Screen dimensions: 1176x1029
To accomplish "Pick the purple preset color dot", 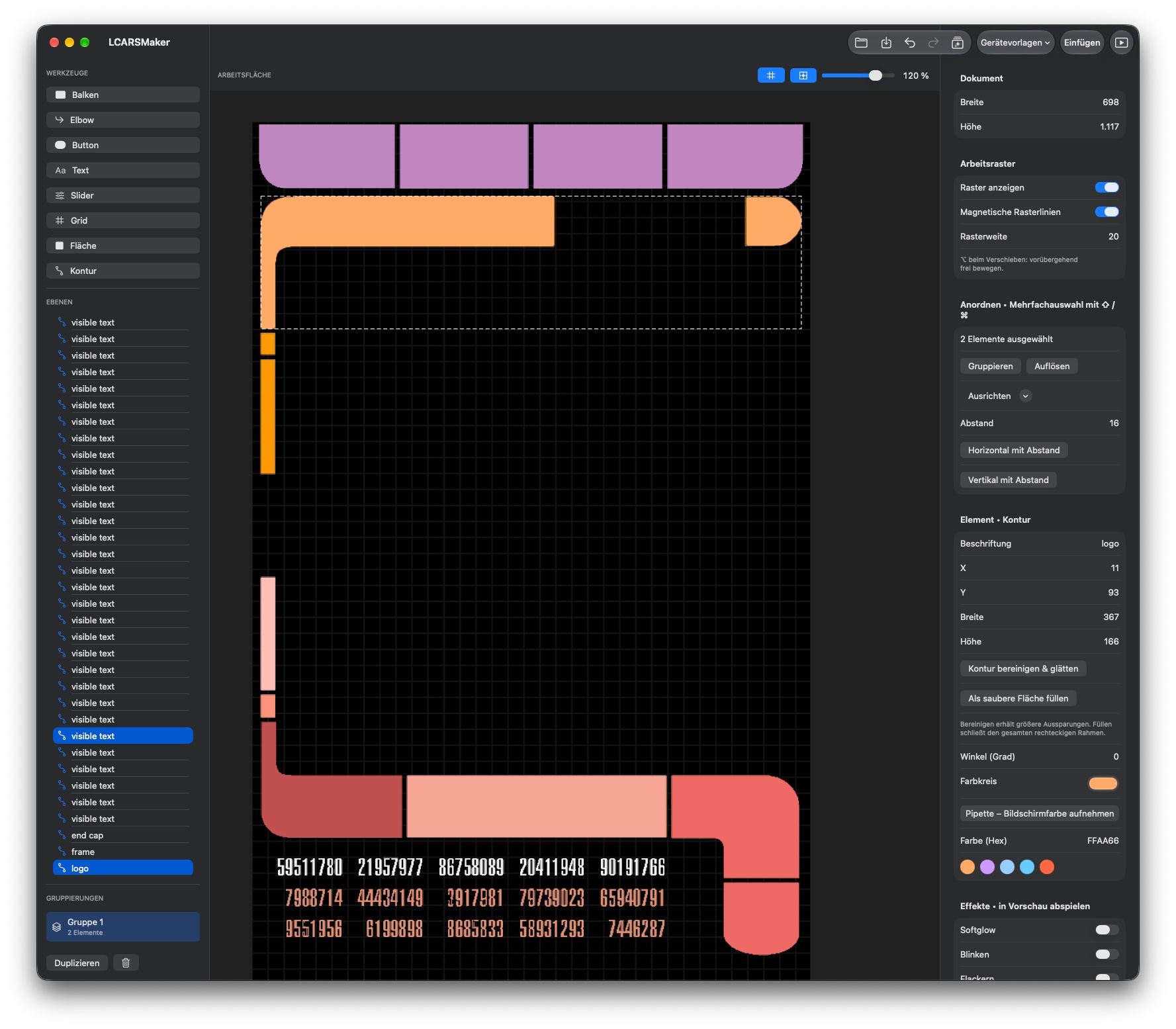I will 987,867.
